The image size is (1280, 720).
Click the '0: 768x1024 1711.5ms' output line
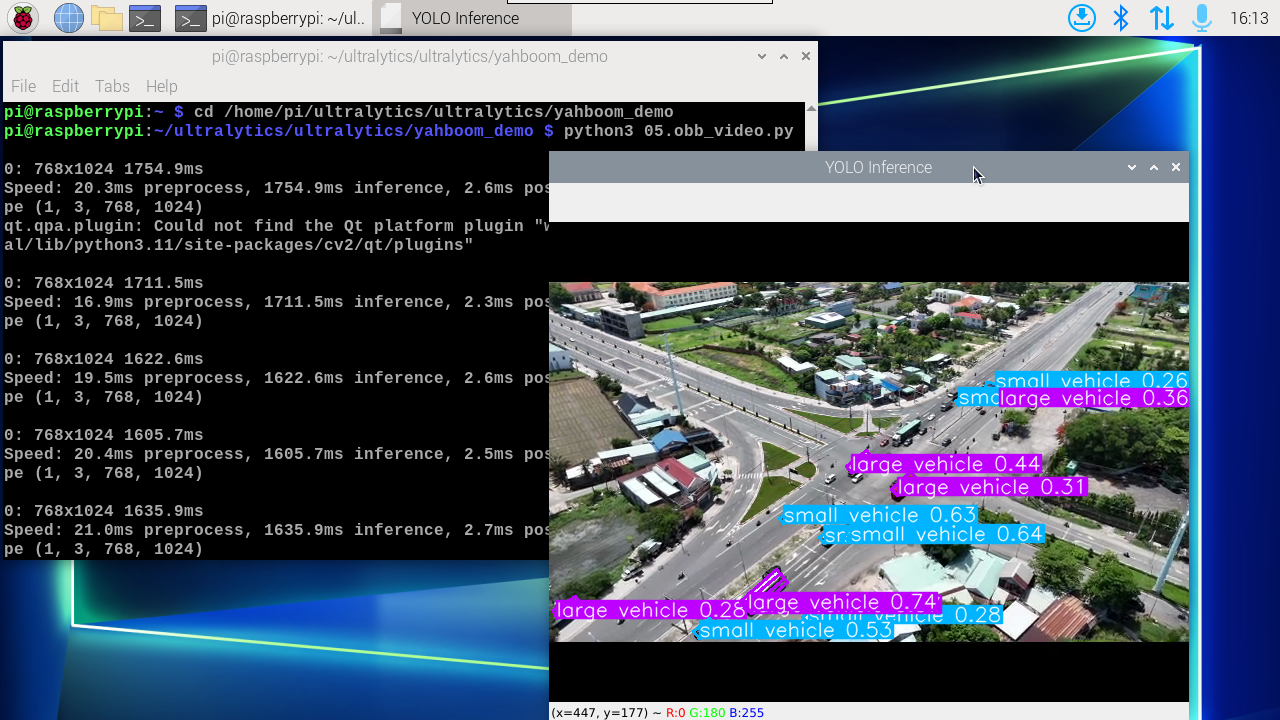104,283
